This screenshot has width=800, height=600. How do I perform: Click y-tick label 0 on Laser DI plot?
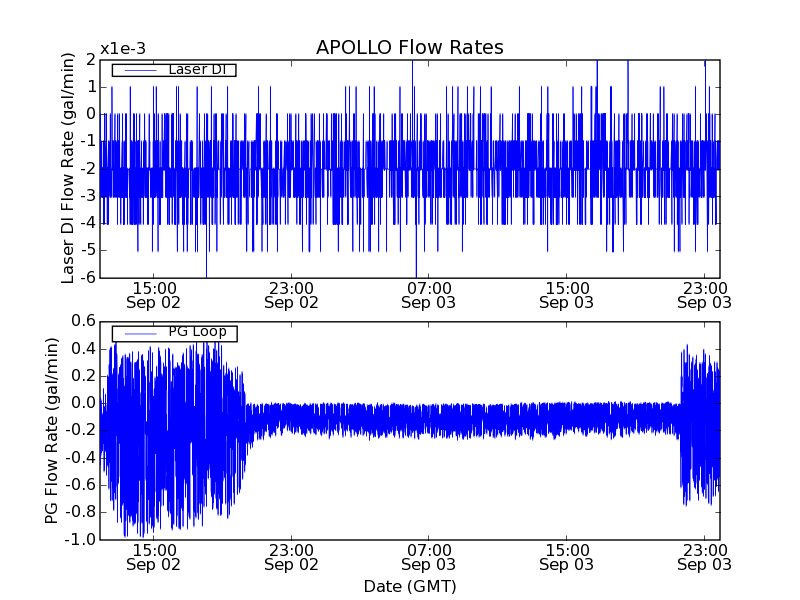(x=91, y=114)
